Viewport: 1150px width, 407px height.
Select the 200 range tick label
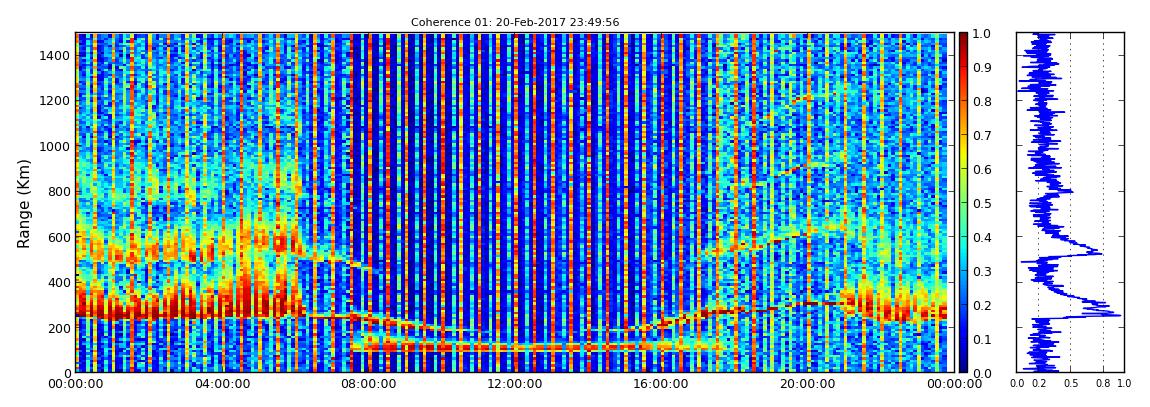[58, 328]
